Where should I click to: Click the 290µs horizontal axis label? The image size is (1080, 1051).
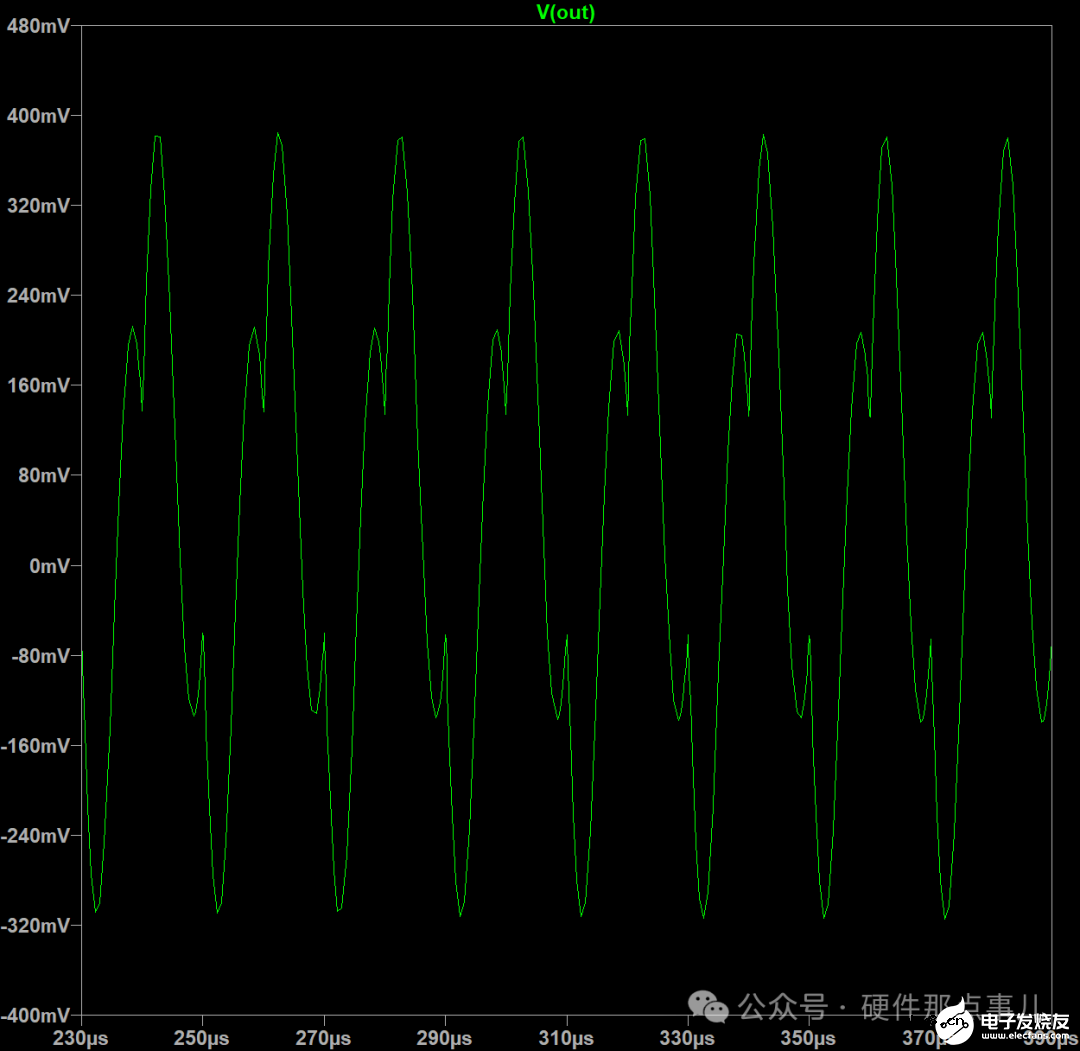(445, 1038)
